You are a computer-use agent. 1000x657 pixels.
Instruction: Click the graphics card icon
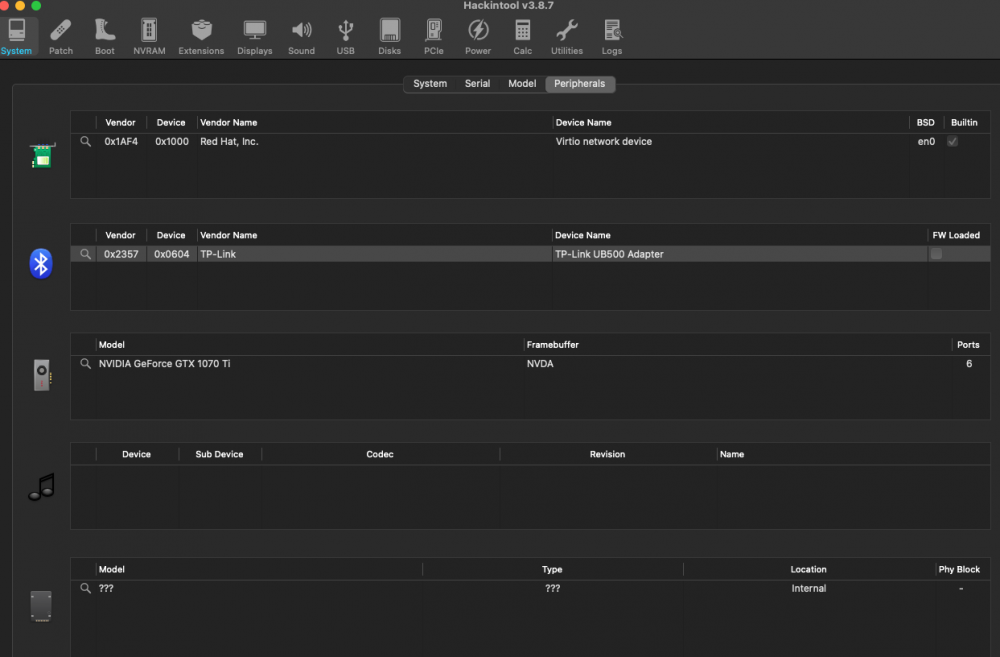click(x=41, y=374)
